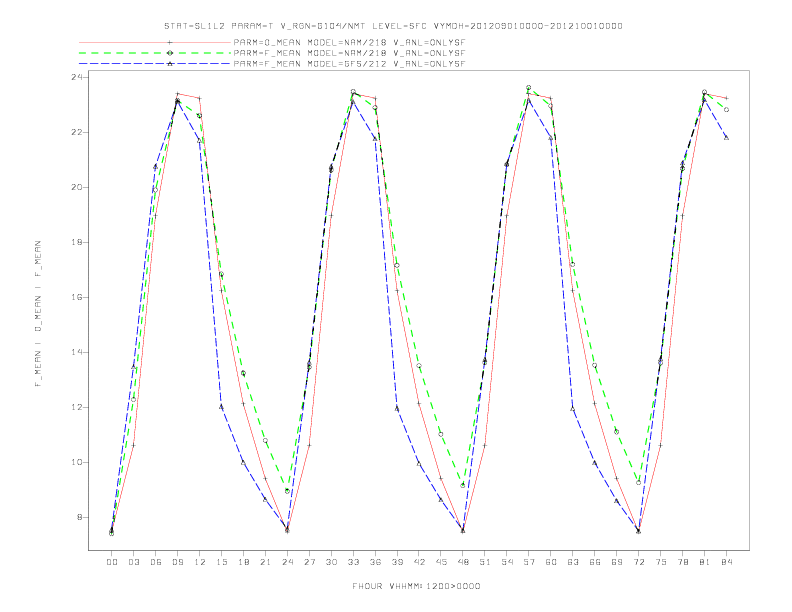Click the x-axis hour label 84
792x612 pixels.
[x=726, y=562]
